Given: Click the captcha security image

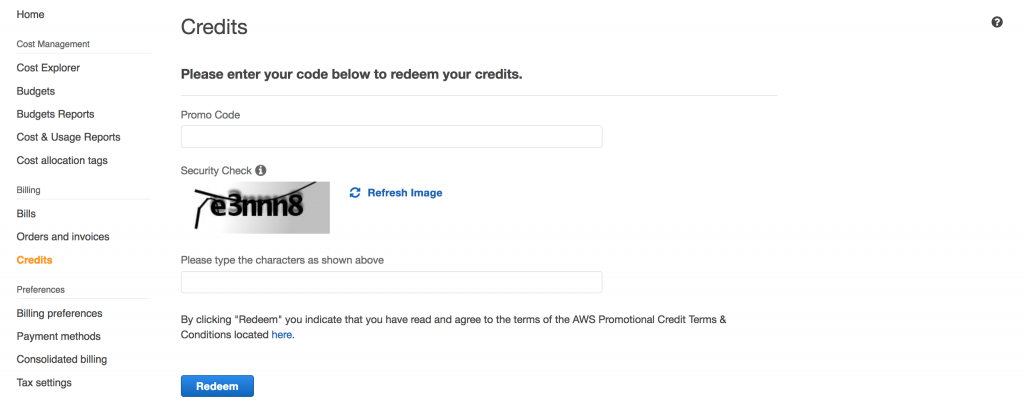Looking at the screenshot, I should pyautogui.click(x=255, y=207).
